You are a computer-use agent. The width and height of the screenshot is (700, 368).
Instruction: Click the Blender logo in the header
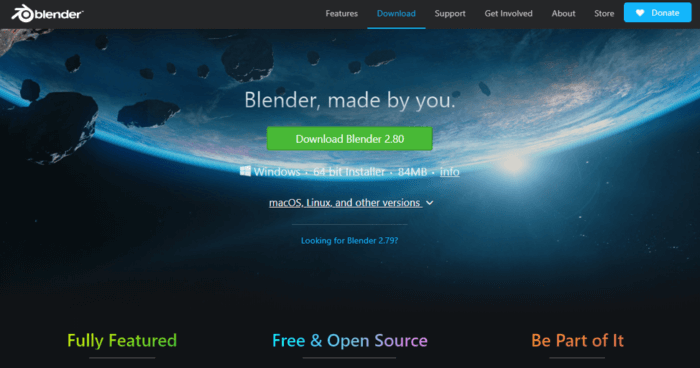pyautogui.click(x=47, y=13)
